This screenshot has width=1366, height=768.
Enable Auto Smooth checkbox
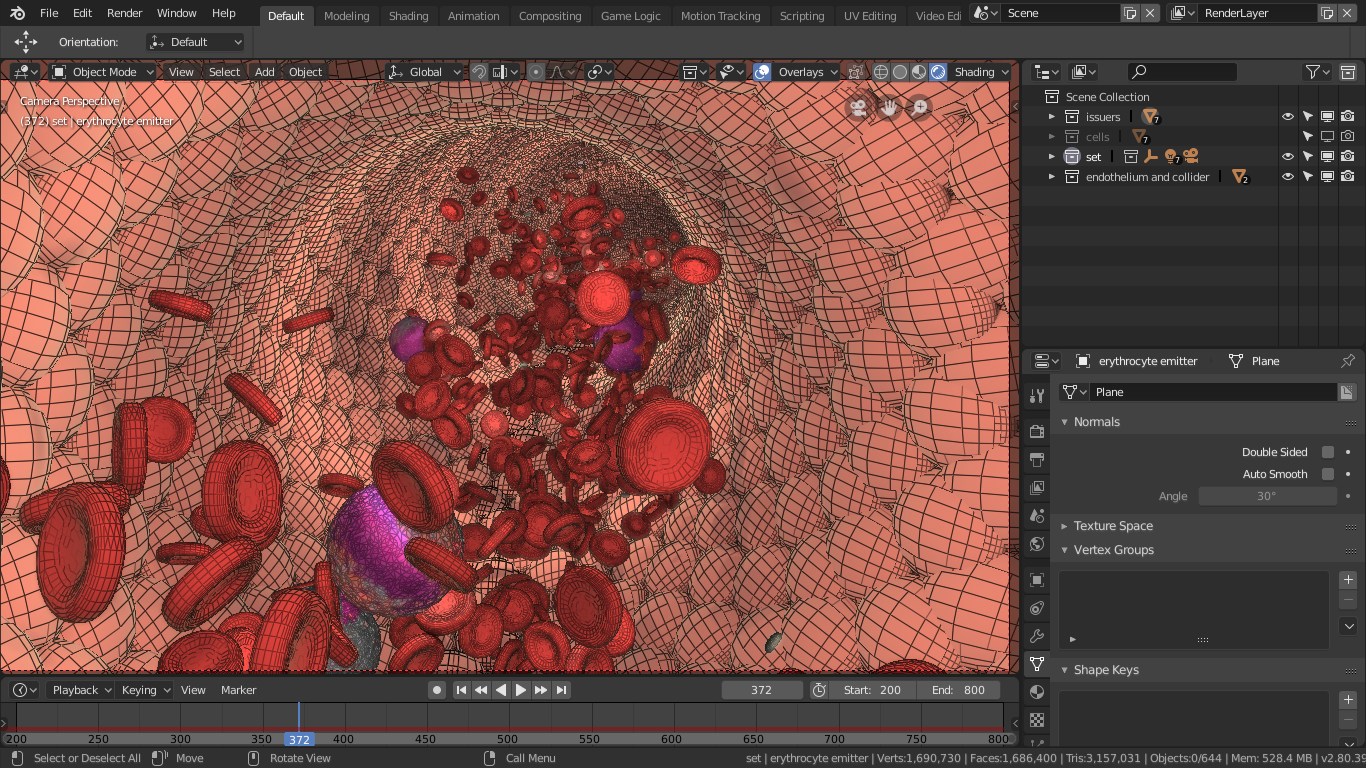[x=1328, y=473]
